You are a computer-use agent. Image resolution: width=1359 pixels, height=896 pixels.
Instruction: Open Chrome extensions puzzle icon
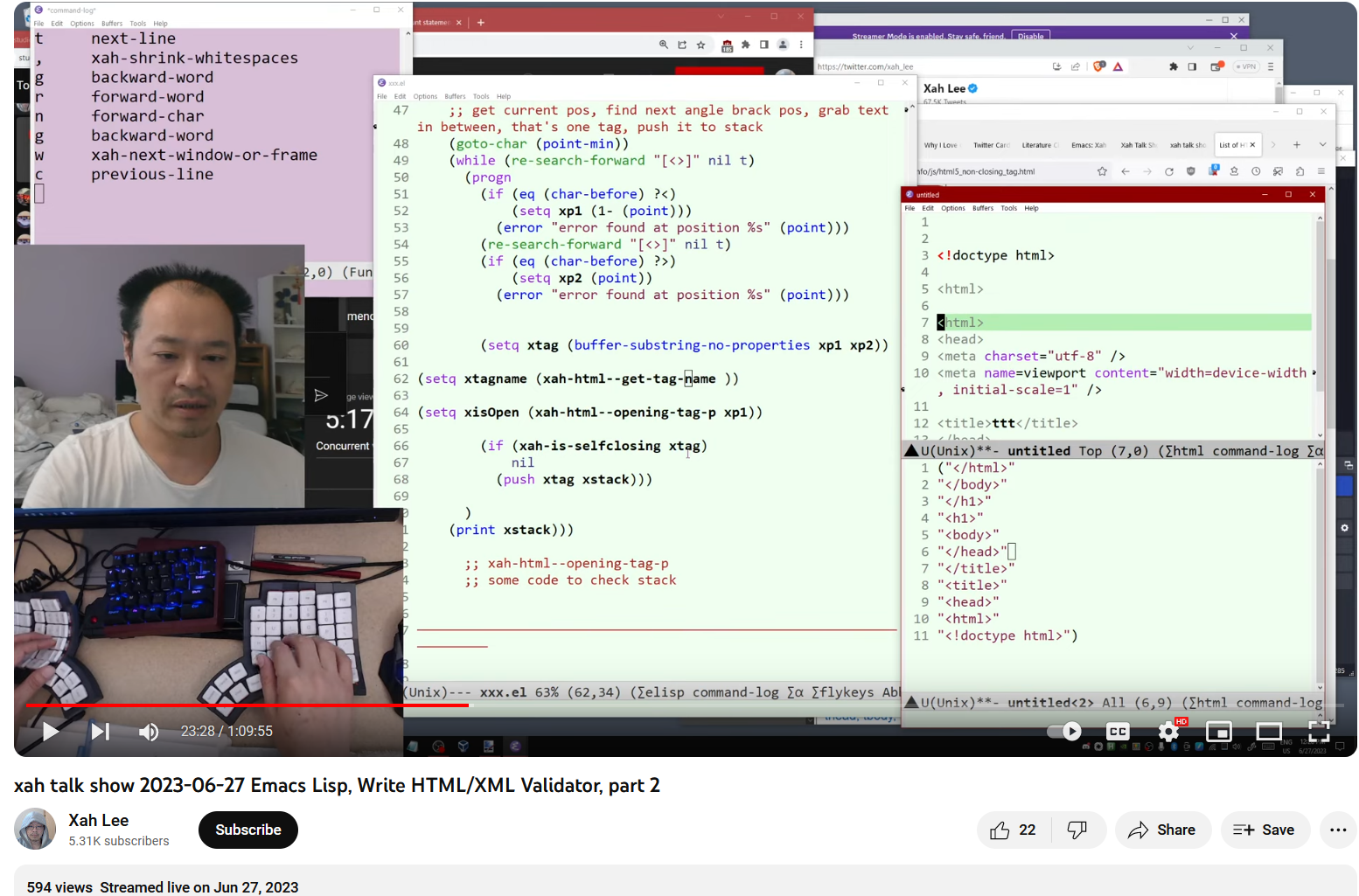point(745,45)
